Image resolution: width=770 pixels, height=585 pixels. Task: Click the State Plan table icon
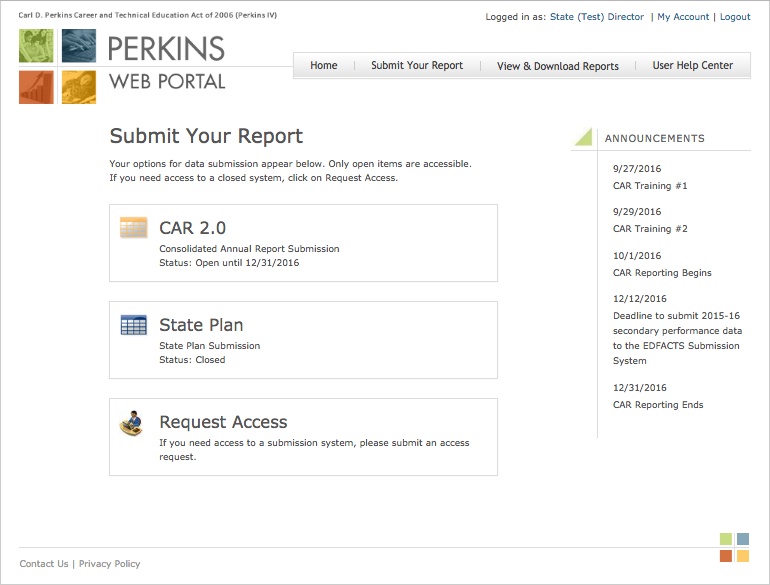pyautogui.click(x=133, y=325)
